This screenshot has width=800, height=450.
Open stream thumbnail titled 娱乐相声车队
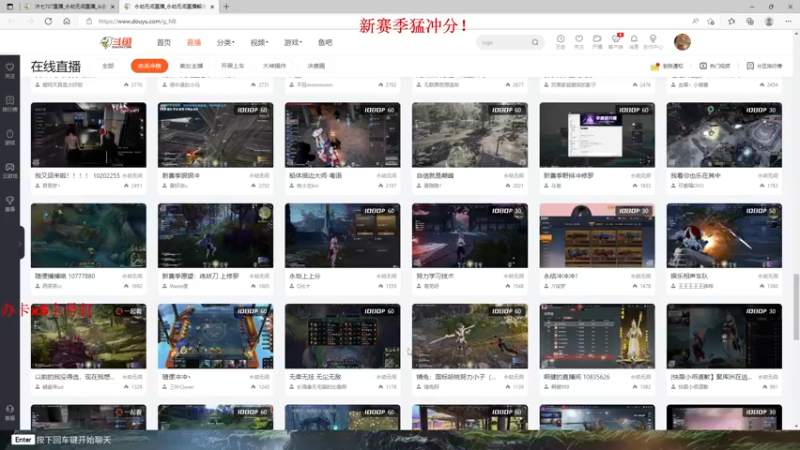pyautogui.click(x=724, y=236)
